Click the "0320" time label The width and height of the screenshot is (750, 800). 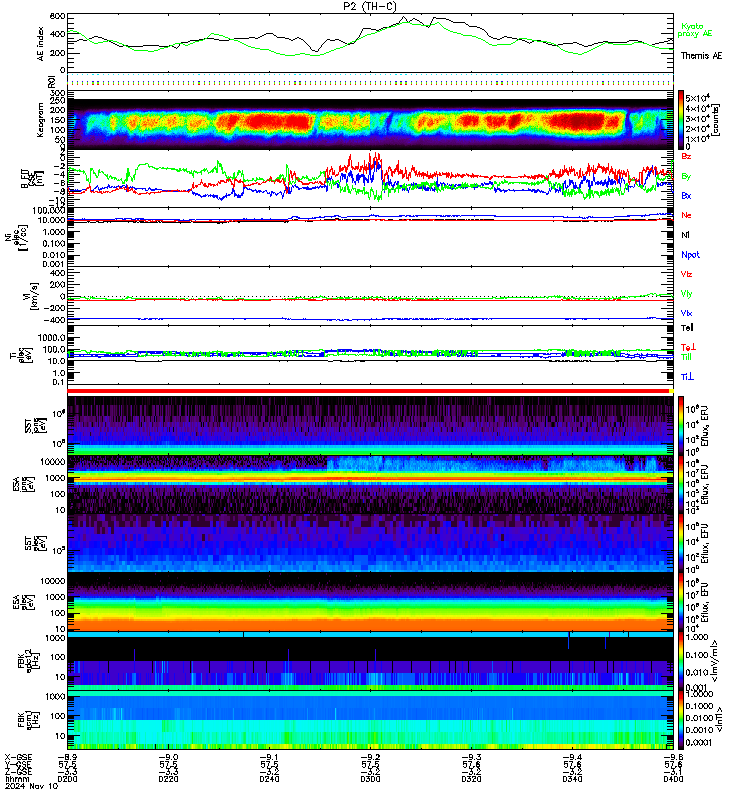point(471,779)
